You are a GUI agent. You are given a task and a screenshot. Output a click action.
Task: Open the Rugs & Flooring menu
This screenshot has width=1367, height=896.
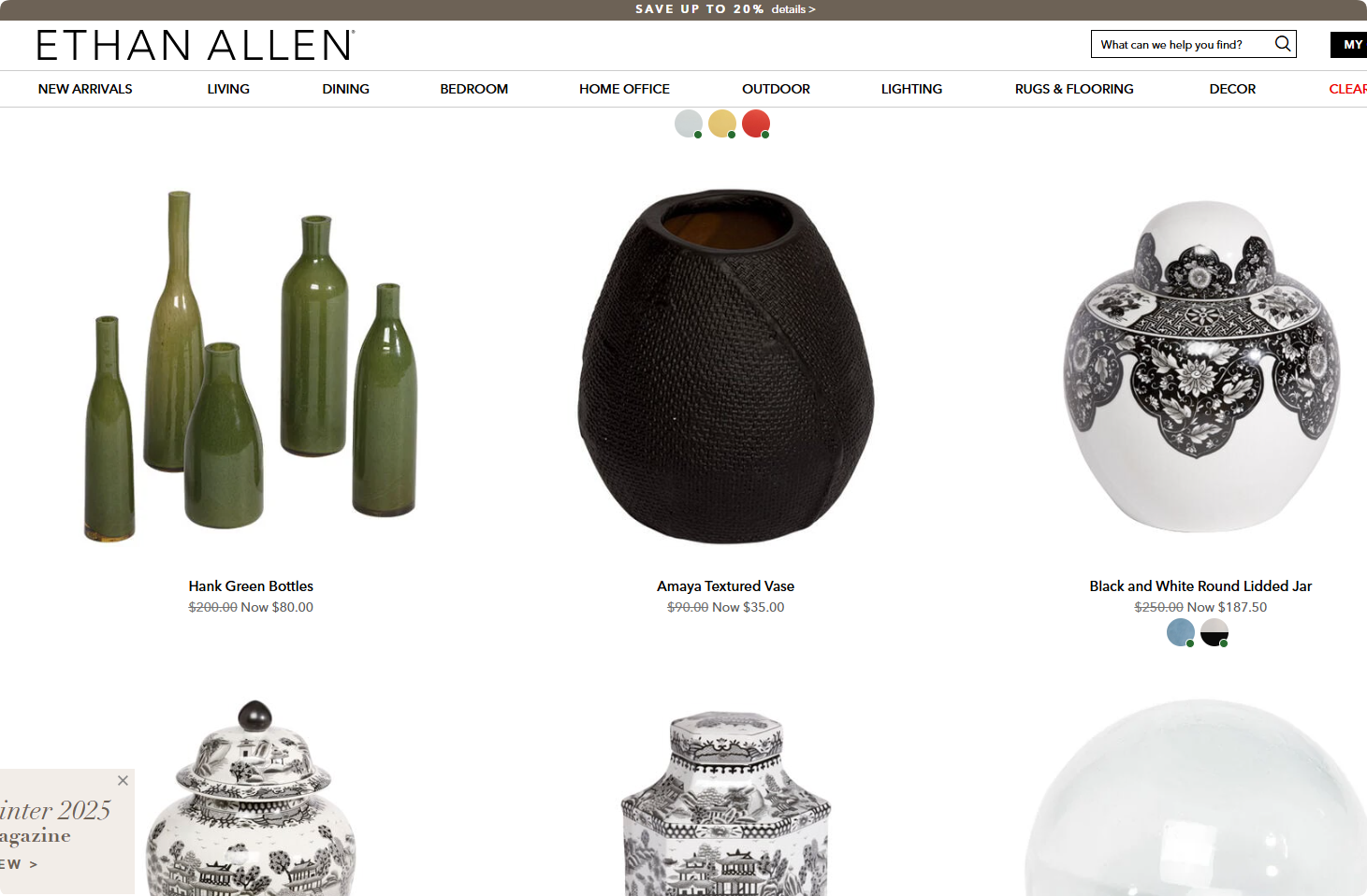1074,89
